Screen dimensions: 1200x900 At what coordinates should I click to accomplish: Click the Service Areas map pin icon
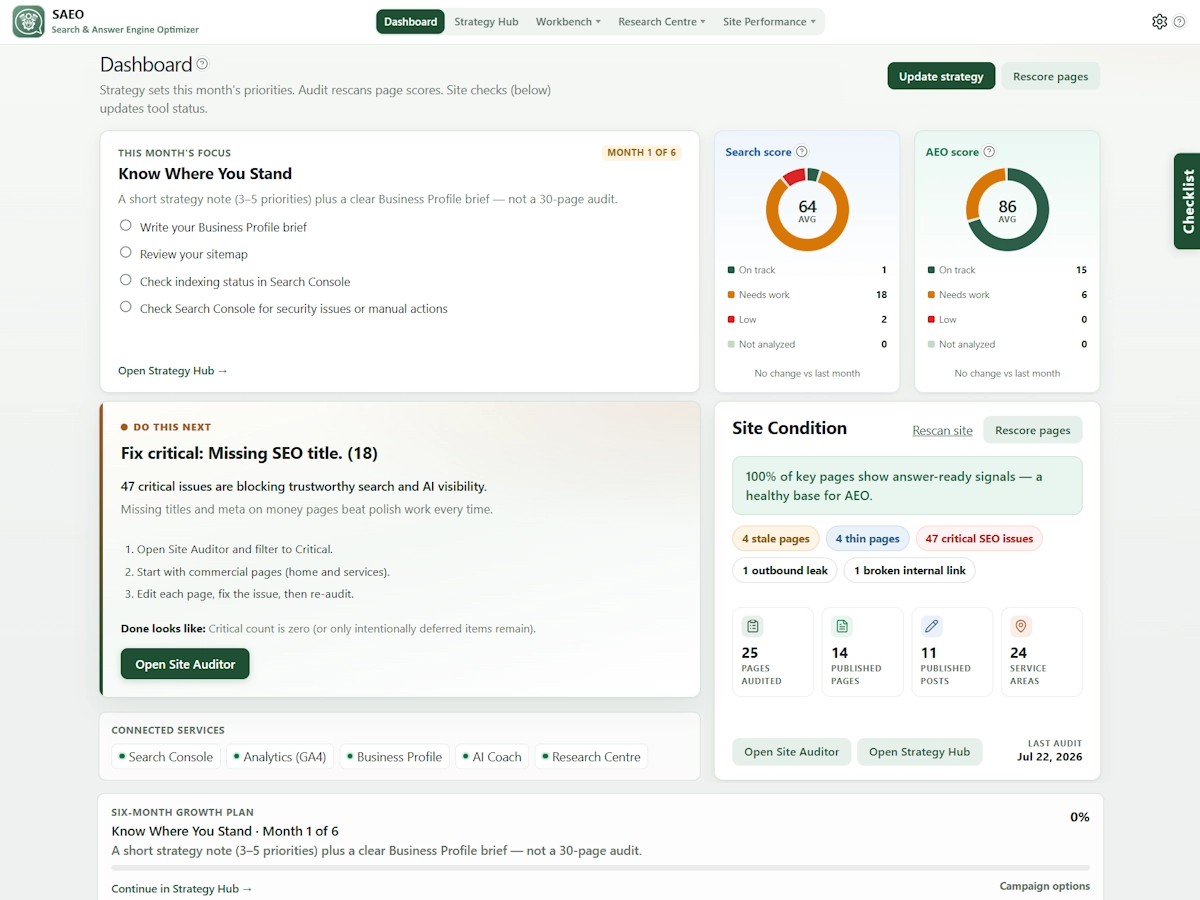coord(1021,626)
